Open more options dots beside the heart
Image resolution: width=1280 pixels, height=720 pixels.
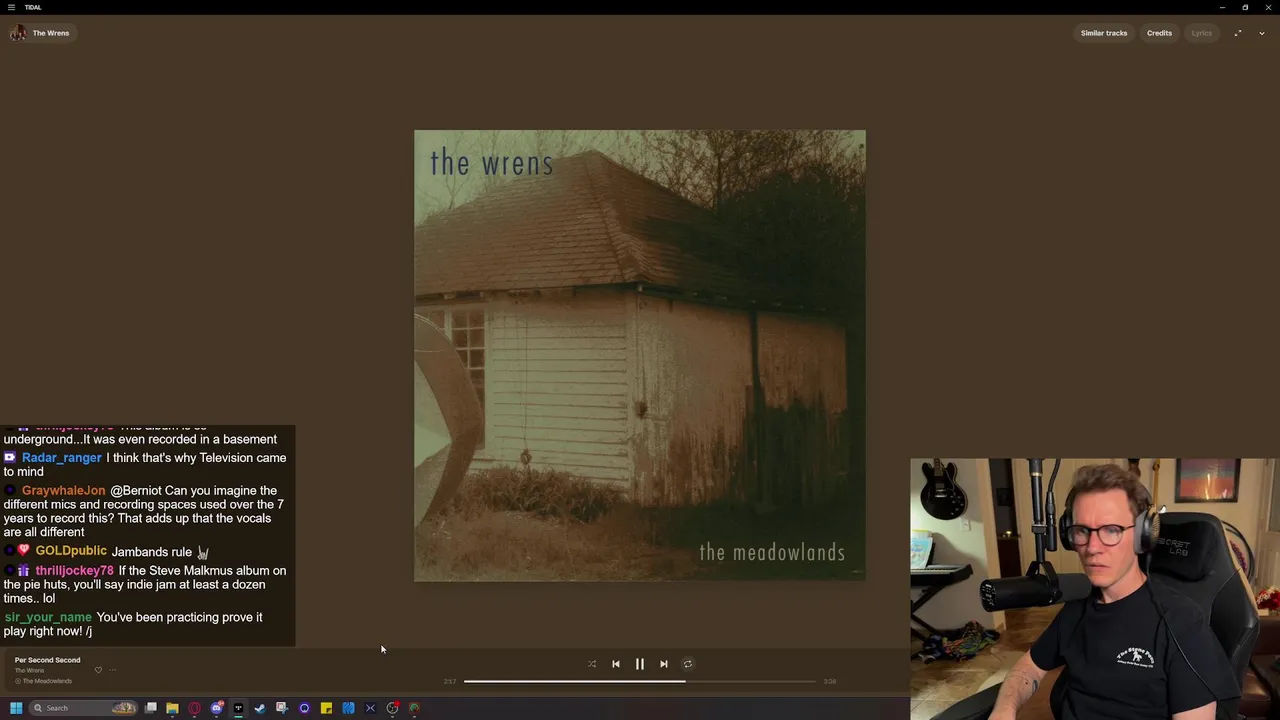[x=113, y=670]
